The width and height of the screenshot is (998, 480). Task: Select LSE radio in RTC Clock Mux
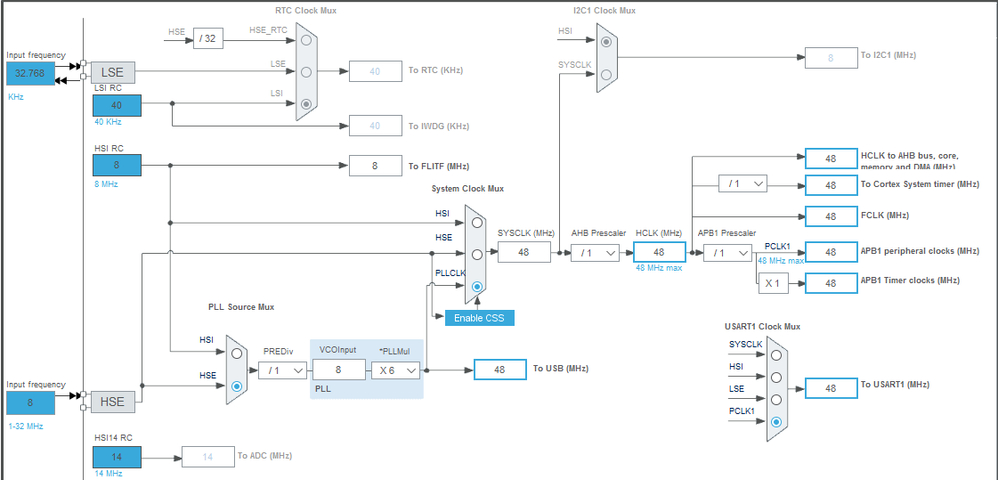pos(306,72)
